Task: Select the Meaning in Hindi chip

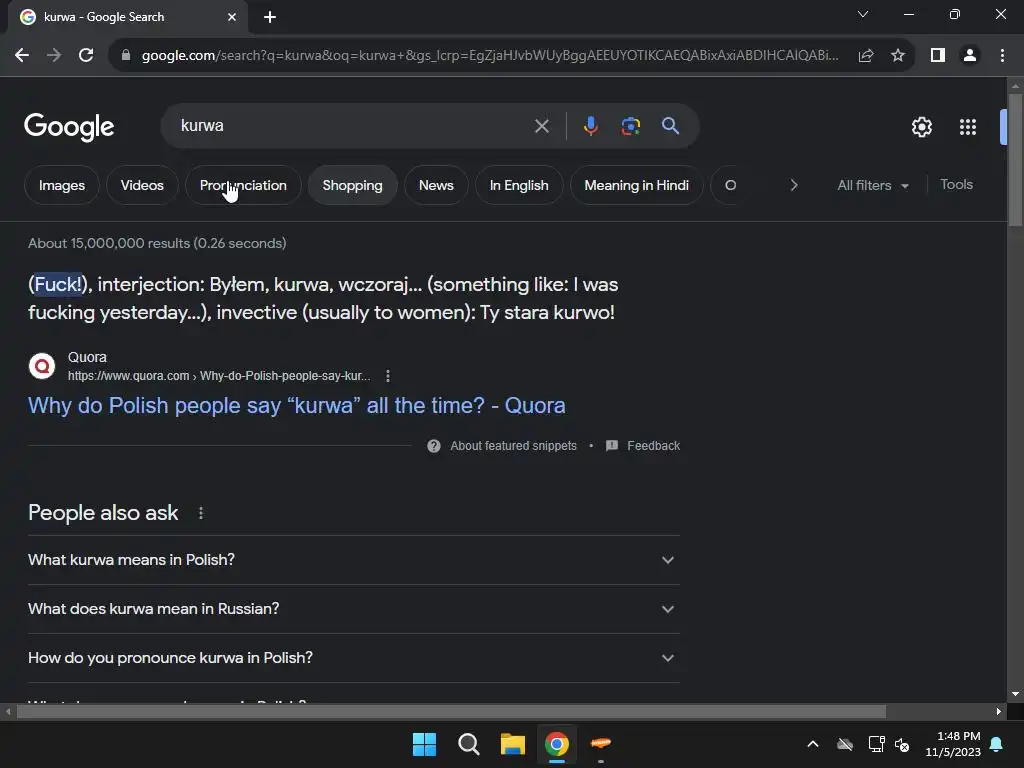Action: click(637, 185)
